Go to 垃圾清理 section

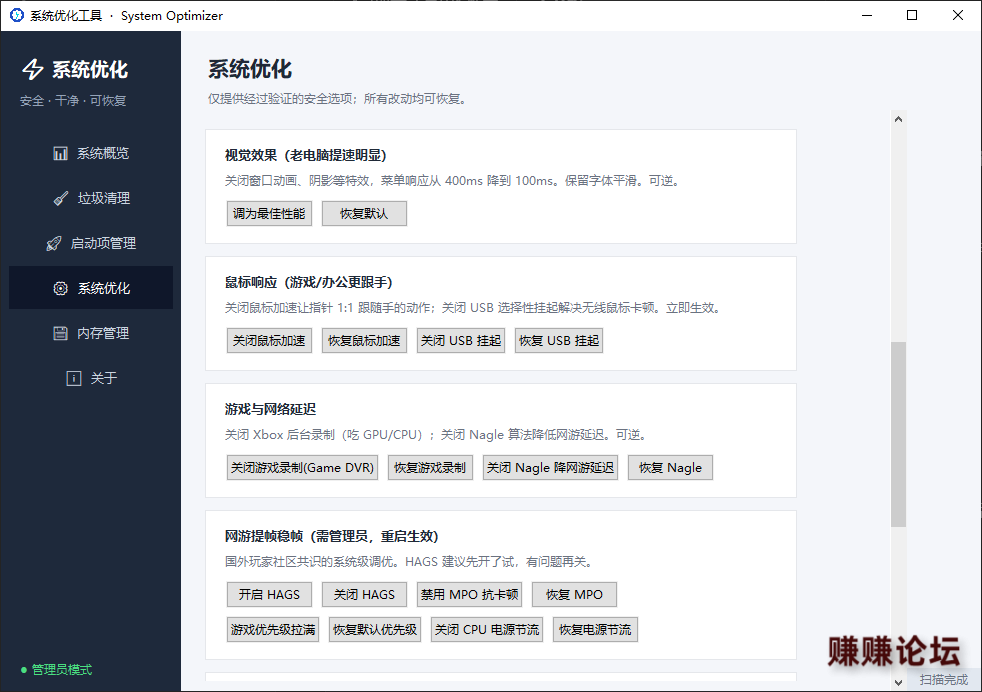tap(91, 199)
